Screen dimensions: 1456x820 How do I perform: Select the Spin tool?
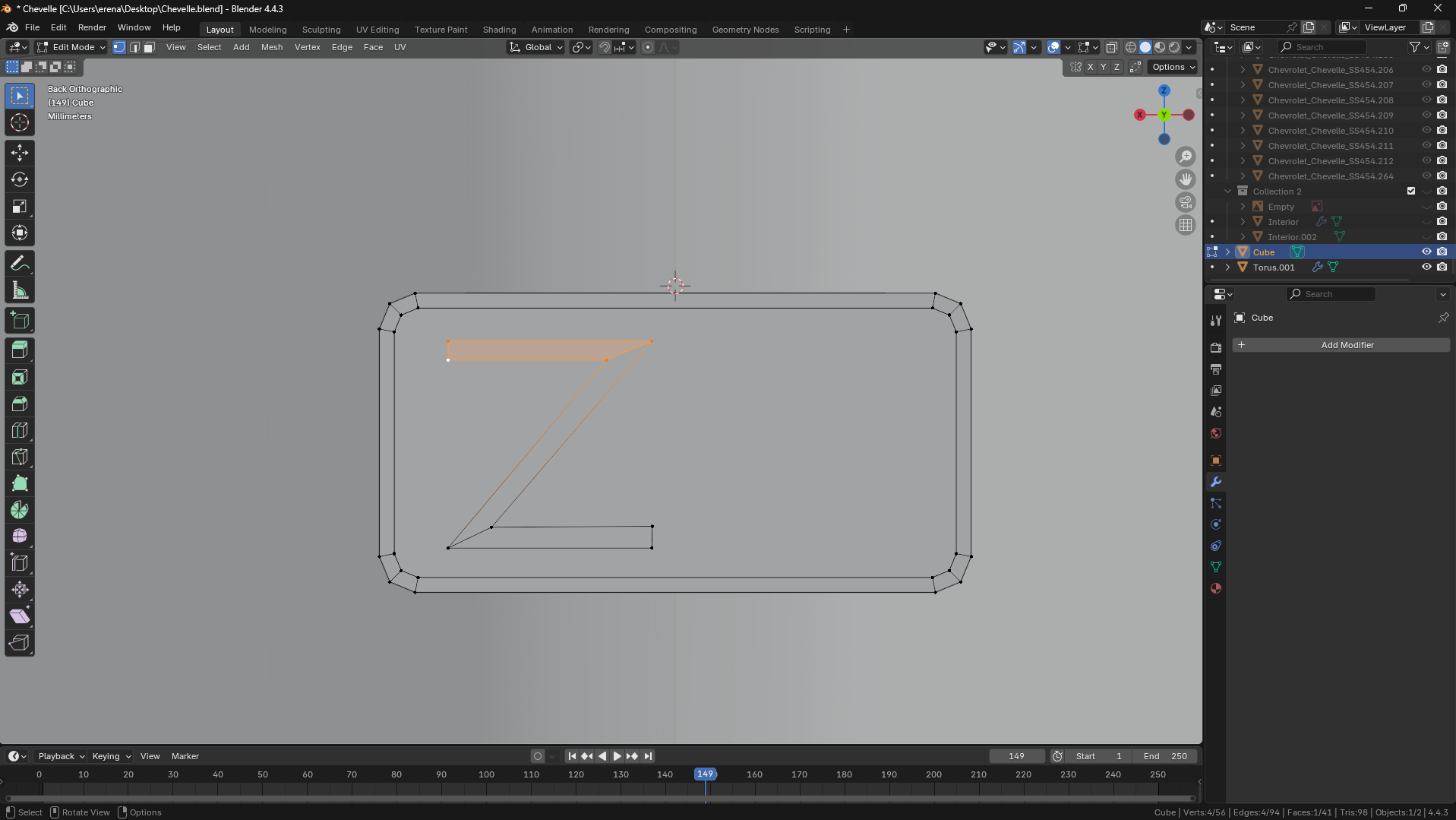click(20, 510)
